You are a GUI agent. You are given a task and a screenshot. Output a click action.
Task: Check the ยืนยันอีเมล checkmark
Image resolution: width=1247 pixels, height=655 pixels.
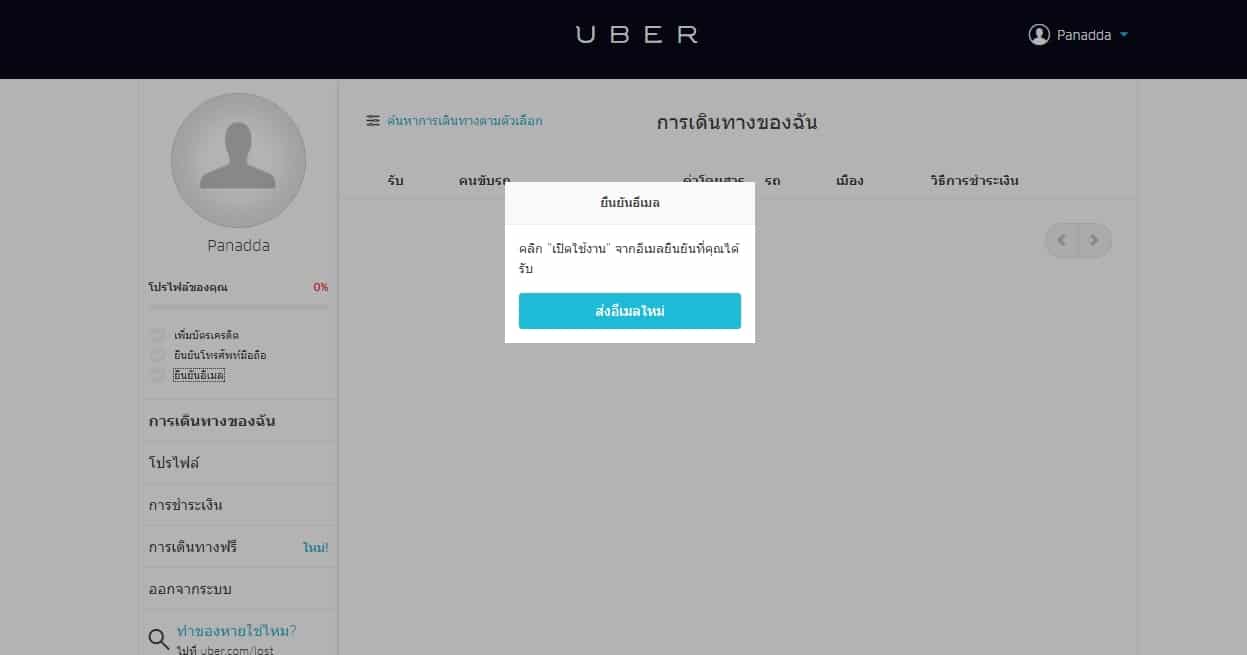click(157, 375)
